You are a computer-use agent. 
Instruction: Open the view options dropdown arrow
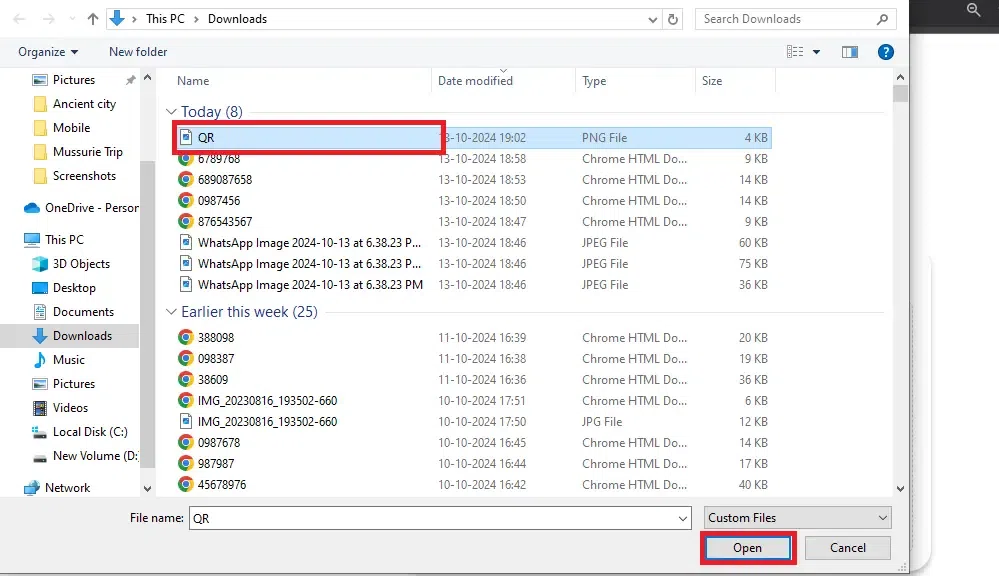(x=816, y=52)
